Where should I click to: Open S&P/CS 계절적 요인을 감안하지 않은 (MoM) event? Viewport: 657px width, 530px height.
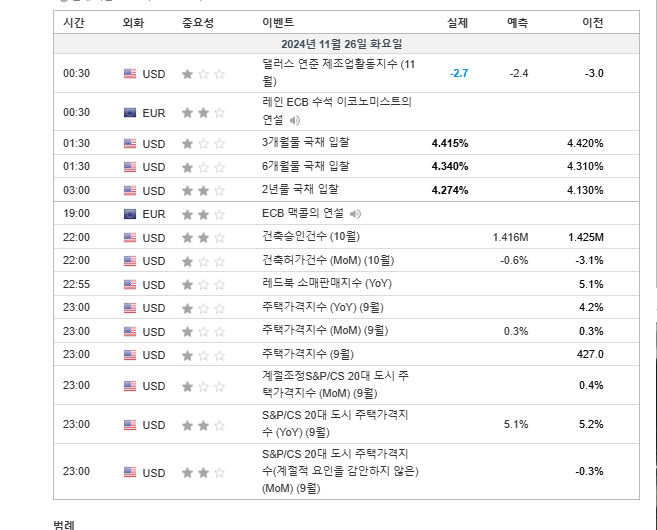tap(340, 471)
